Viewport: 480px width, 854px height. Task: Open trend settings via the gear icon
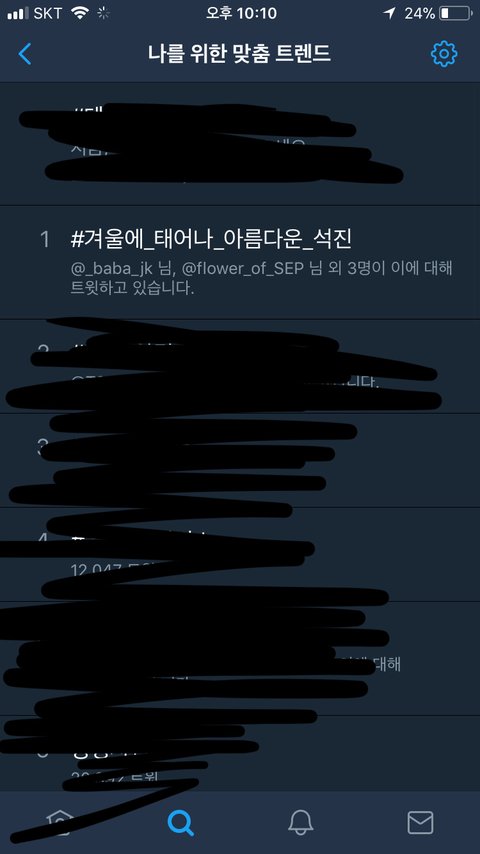(444, 54)
